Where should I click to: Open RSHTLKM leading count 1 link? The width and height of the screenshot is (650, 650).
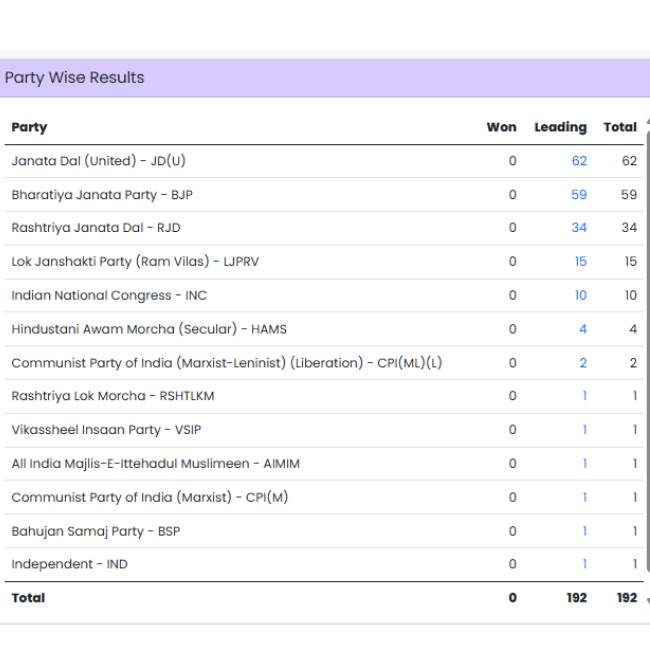[585, 396]
